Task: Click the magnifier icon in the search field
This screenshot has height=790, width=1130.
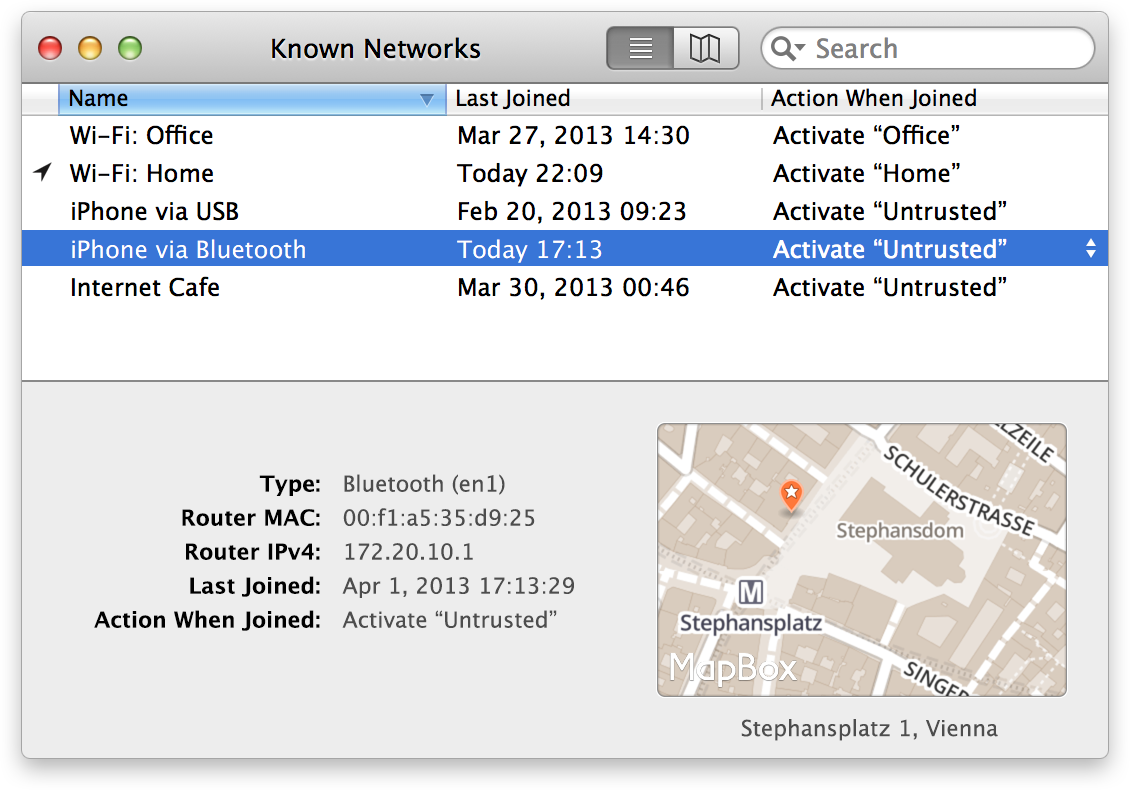Action: pos(786,47)
